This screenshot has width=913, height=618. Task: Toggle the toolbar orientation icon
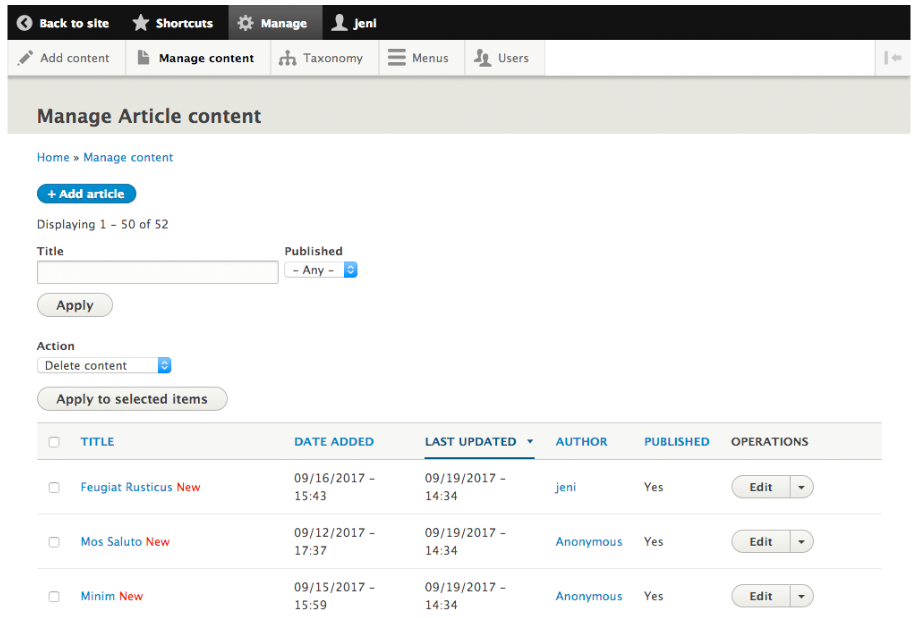[x=893, y=58]
